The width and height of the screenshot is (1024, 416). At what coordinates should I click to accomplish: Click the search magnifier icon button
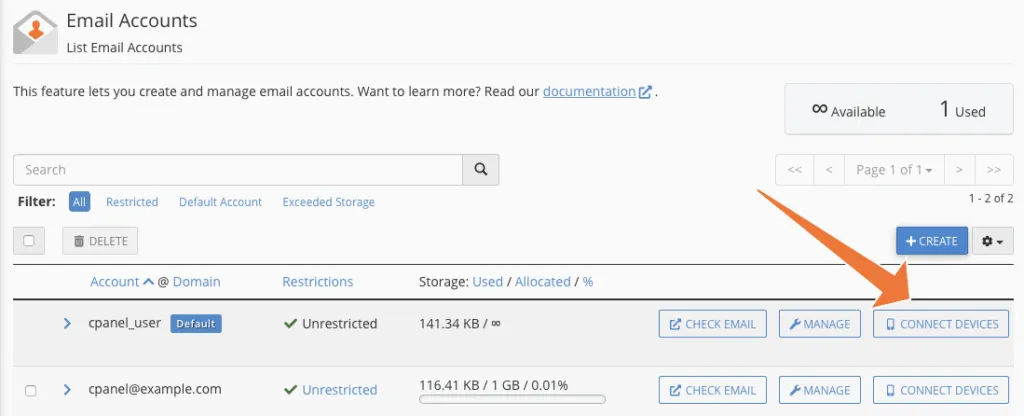tap(481, 170)
